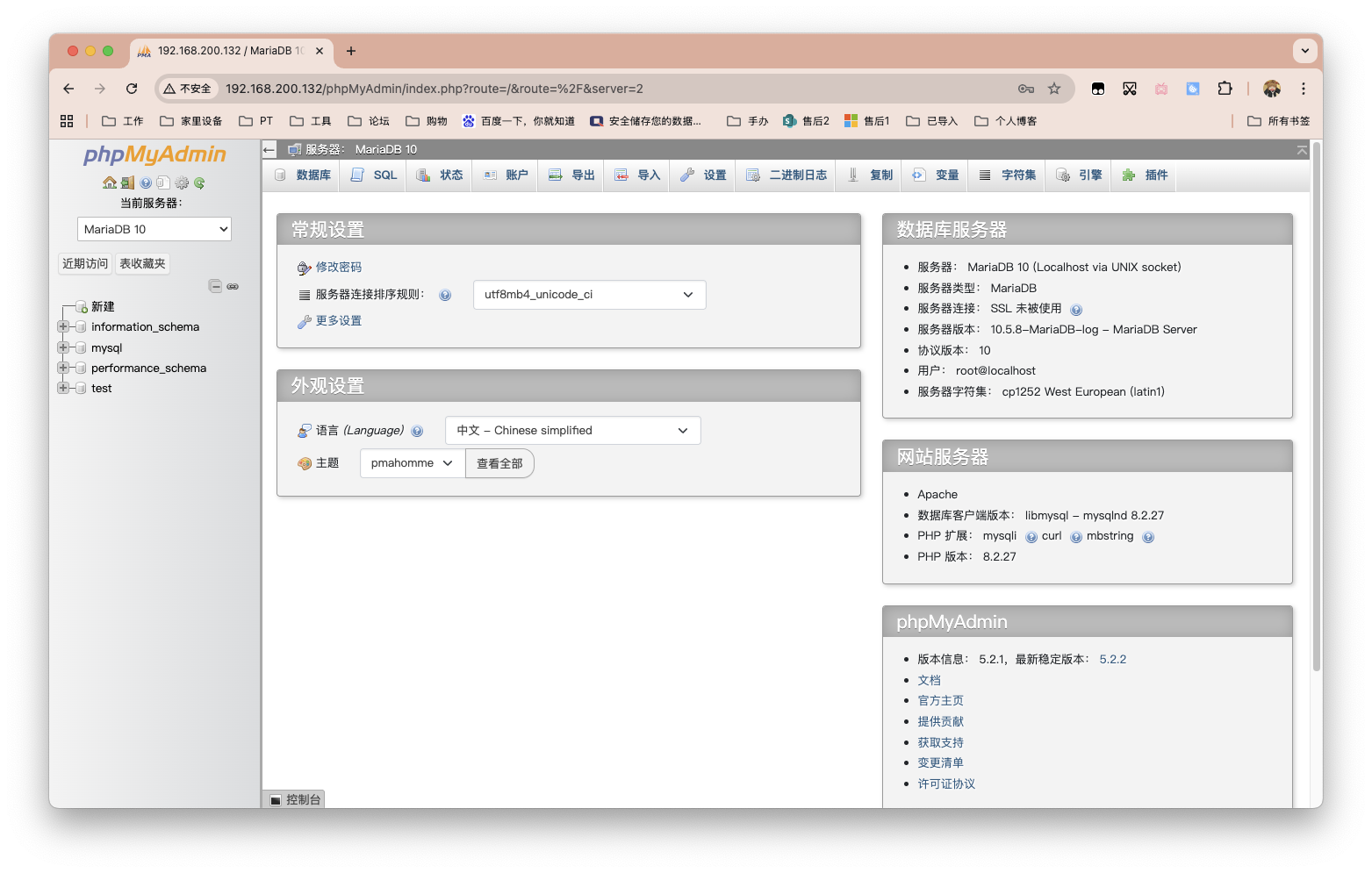Screen dimensions: 1372x873
Task: Open navigation panel settings via the gear icon
Action: 182,182
